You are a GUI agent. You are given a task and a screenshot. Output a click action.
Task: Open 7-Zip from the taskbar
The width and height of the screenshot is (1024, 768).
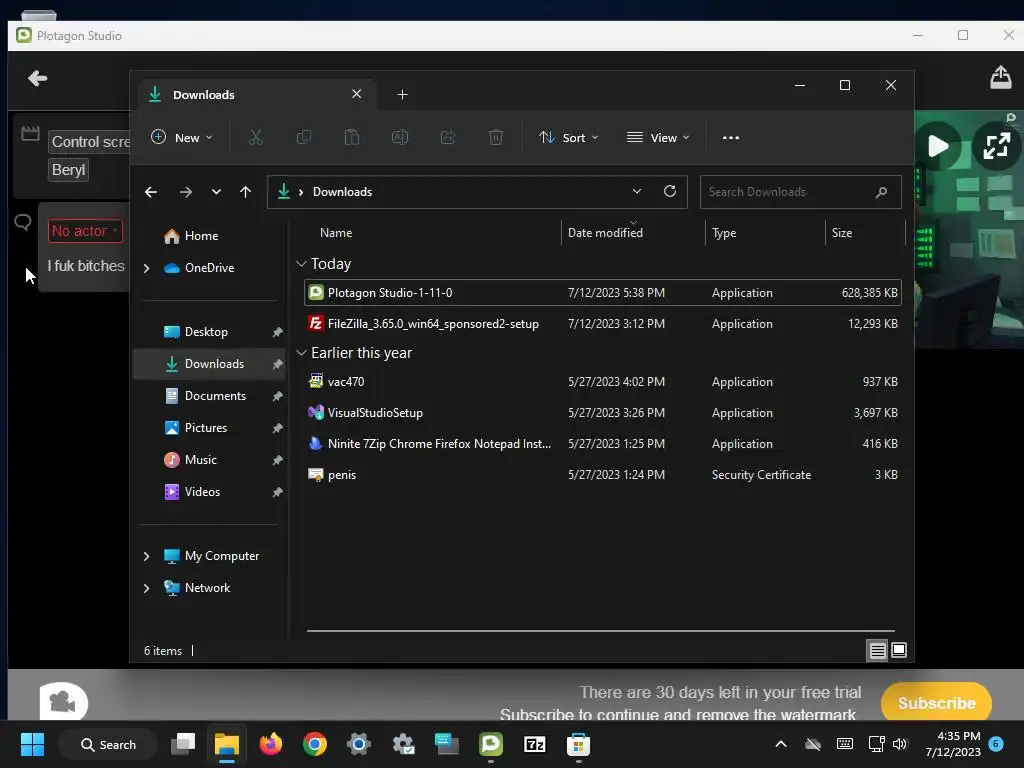(x=534, y=744)
